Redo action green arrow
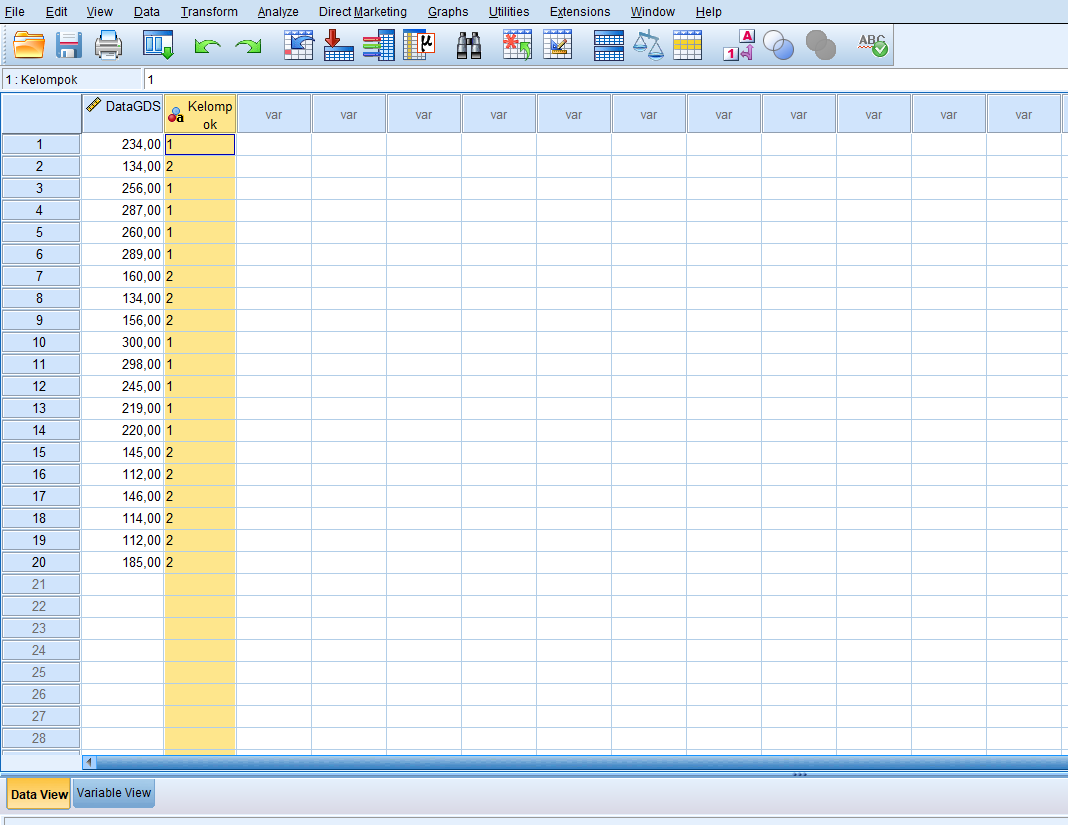Viewport: 1068px width, 825px height. [249, 46]
